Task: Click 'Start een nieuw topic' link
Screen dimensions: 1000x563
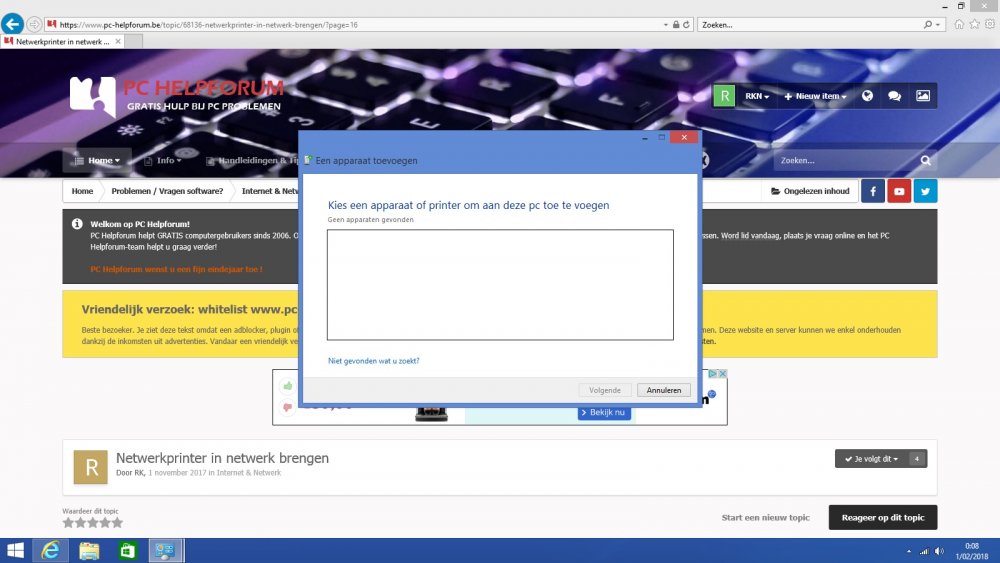Action: coord(765,518)
